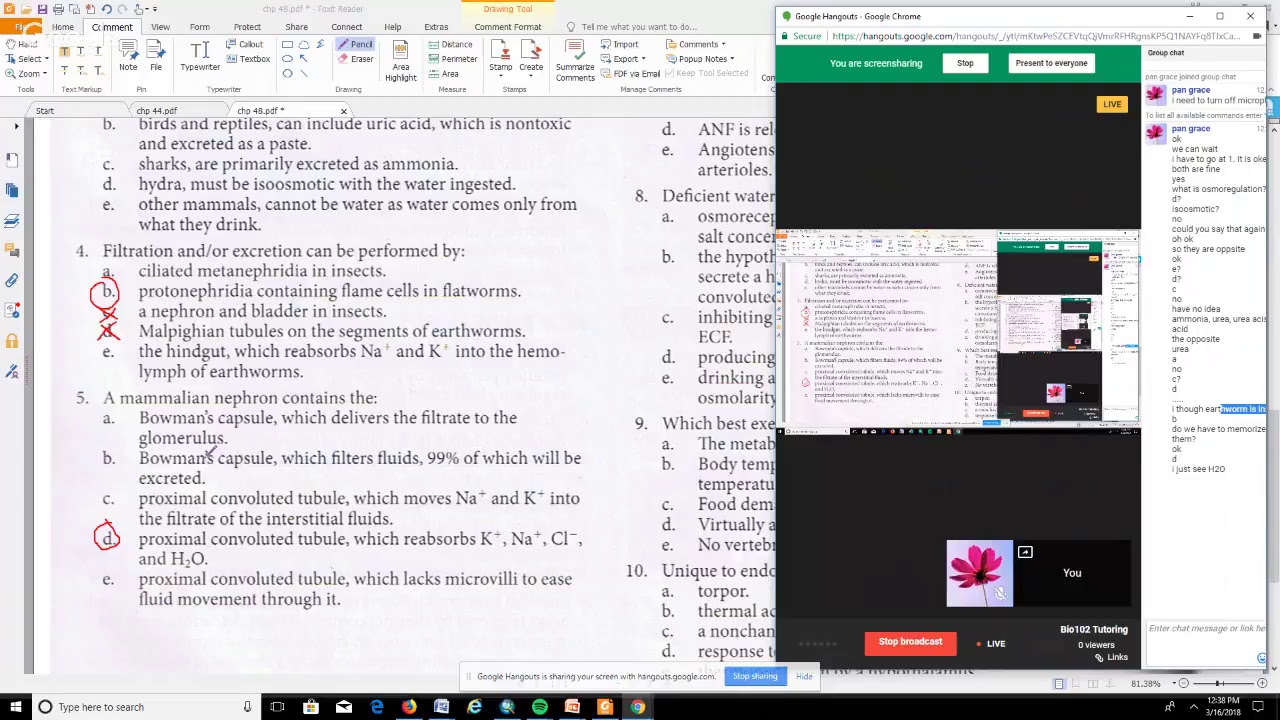Select the Hand tool

point(22,44)
